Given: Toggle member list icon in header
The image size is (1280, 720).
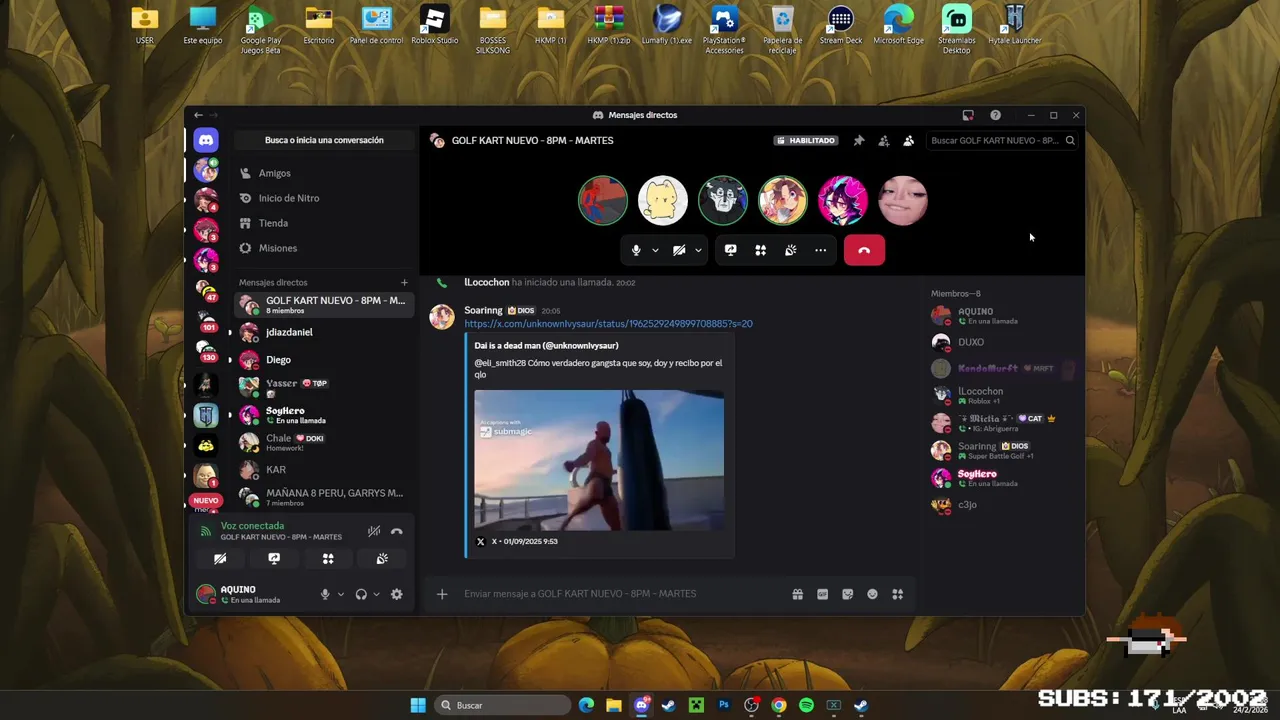Looking at the screenshot, I should (908, 141).
